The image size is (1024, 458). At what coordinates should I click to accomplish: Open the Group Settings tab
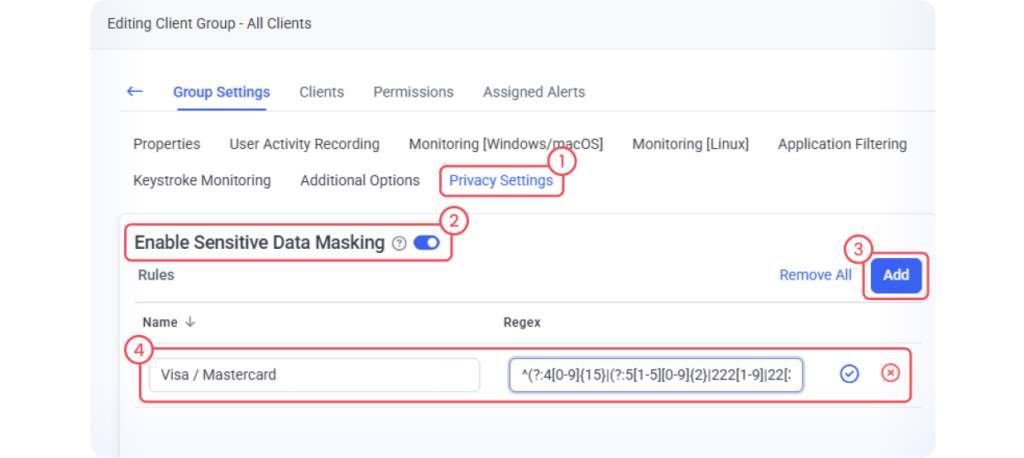(x=221, y=92)
